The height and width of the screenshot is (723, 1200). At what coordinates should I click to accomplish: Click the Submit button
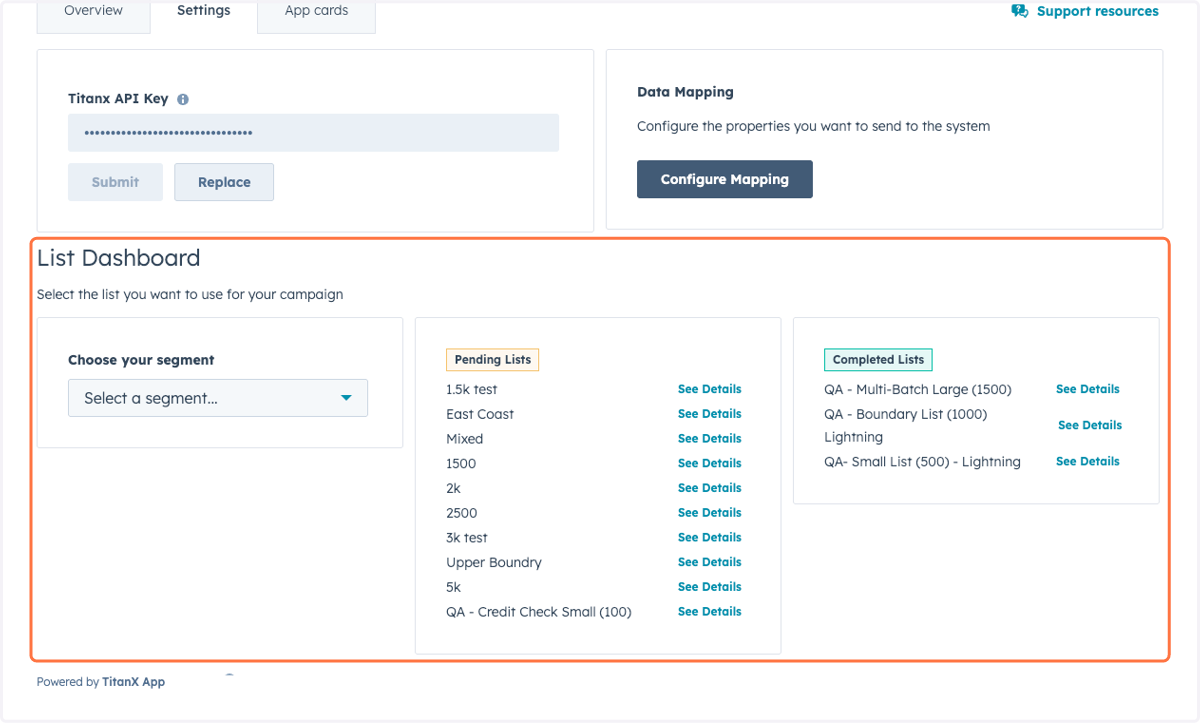pyautogui.click(x=115, y=182)
